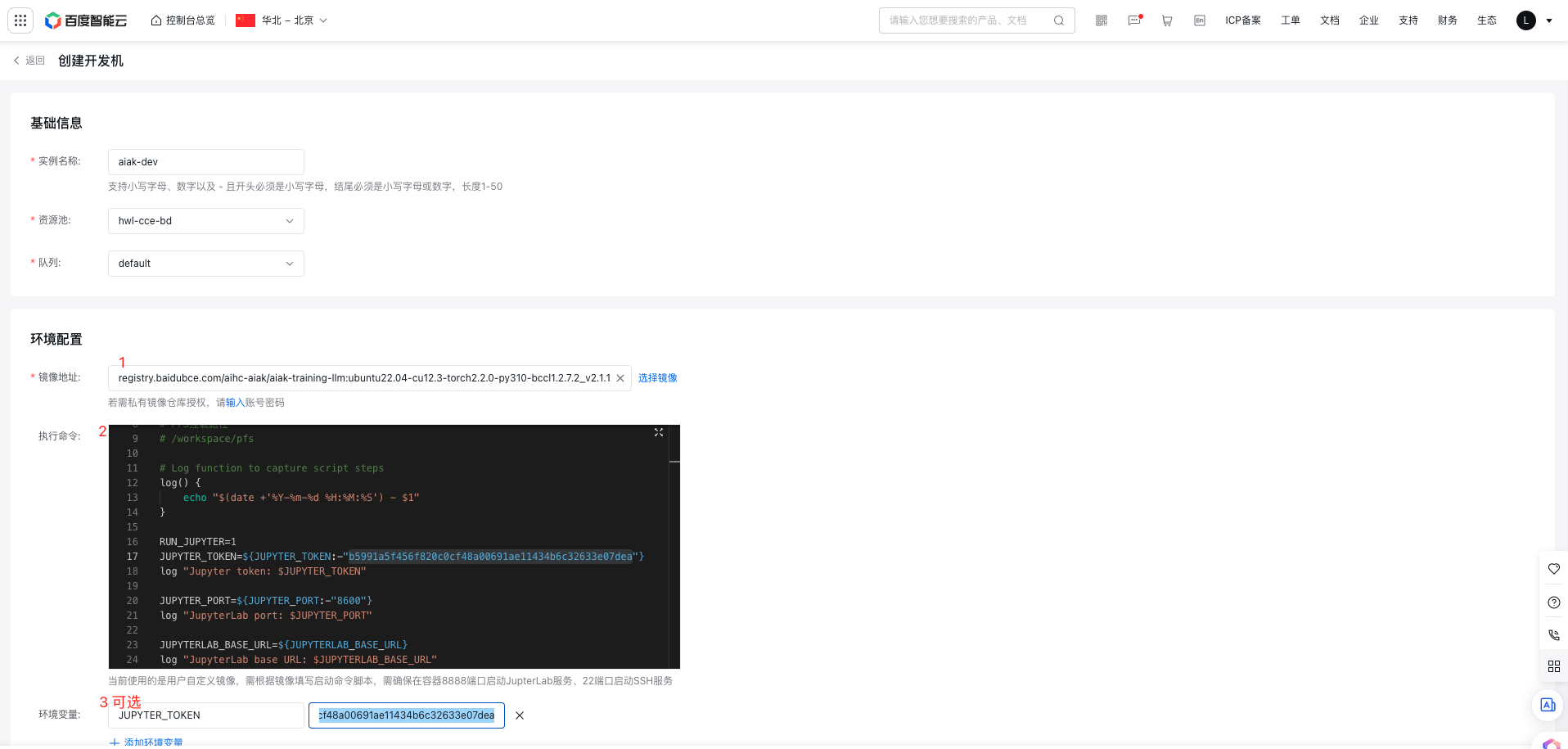Screen dimensions: 1568x749
Task: Open the QR code icon
Action: point(1102,20)
